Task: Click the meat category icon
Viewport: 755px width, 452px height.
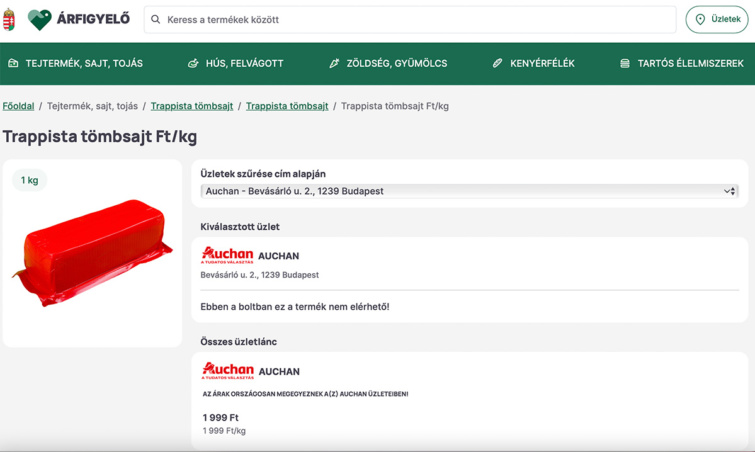Action: 193,63
